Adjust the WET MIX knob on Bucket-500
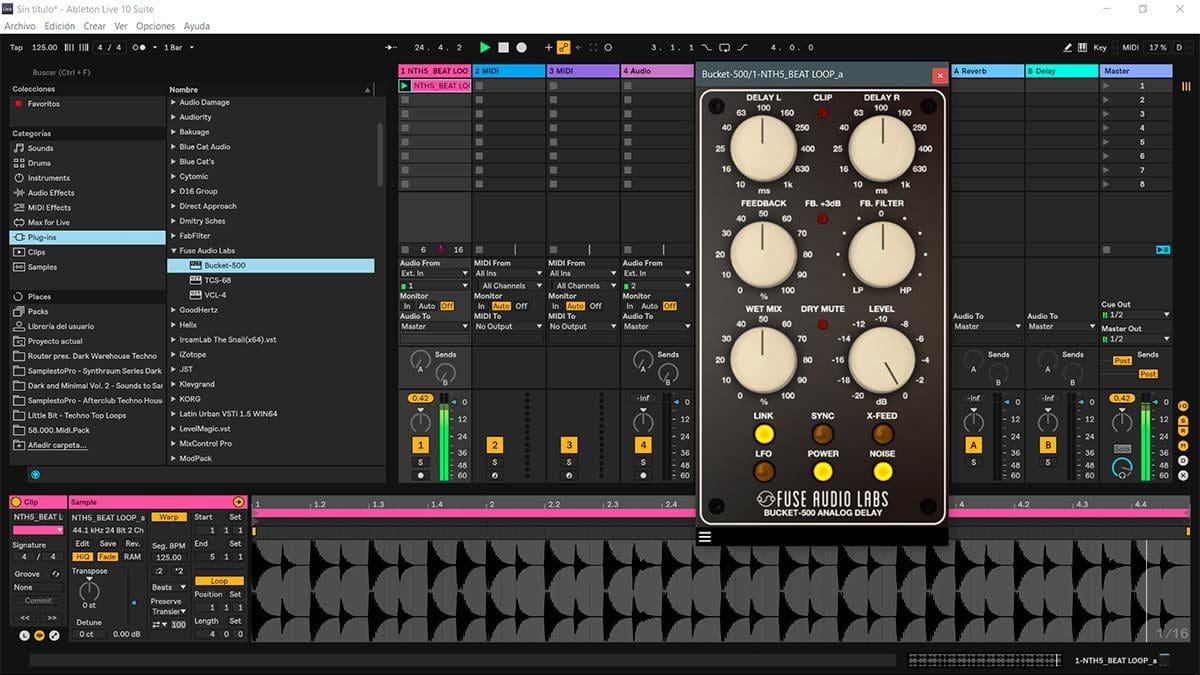The image size is (1200, 675). 764,359
